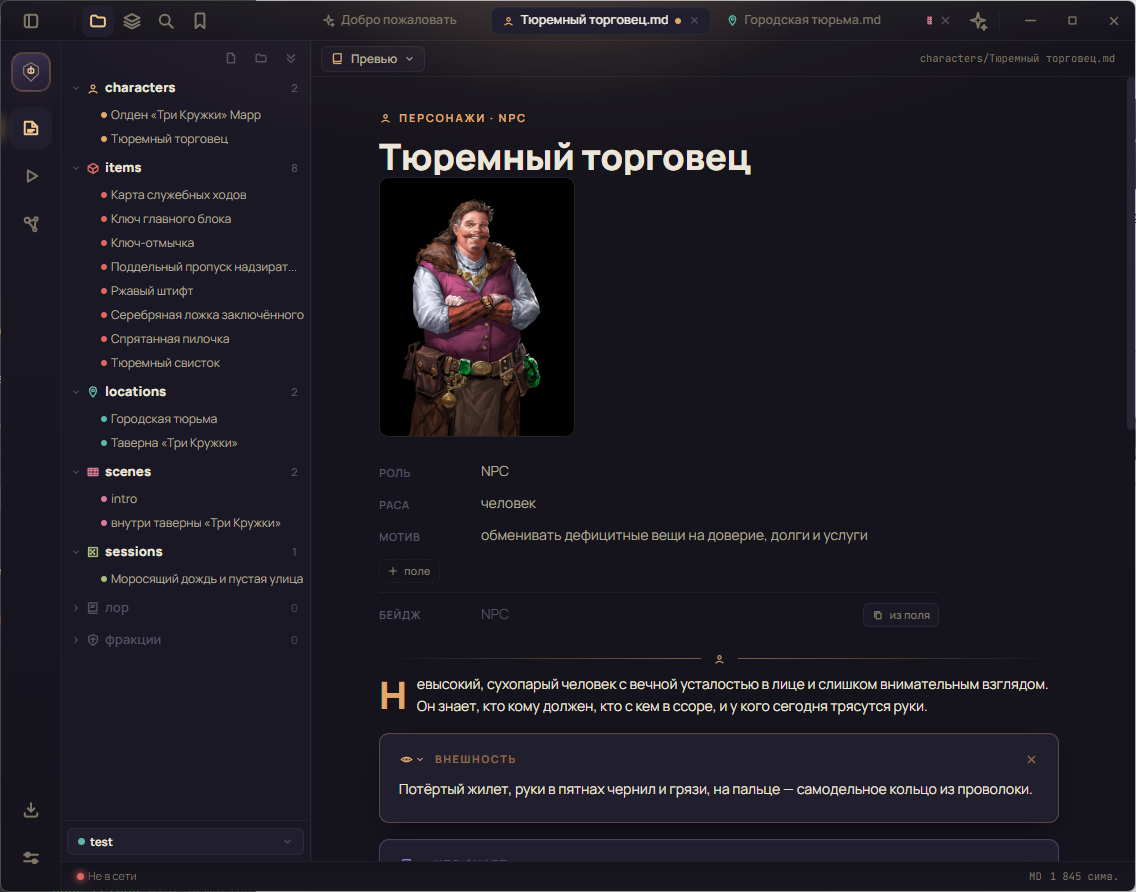1136x892 pixels.
Task: Collapse the items folder
Action: pyautogui.click(x=76, y=168)
